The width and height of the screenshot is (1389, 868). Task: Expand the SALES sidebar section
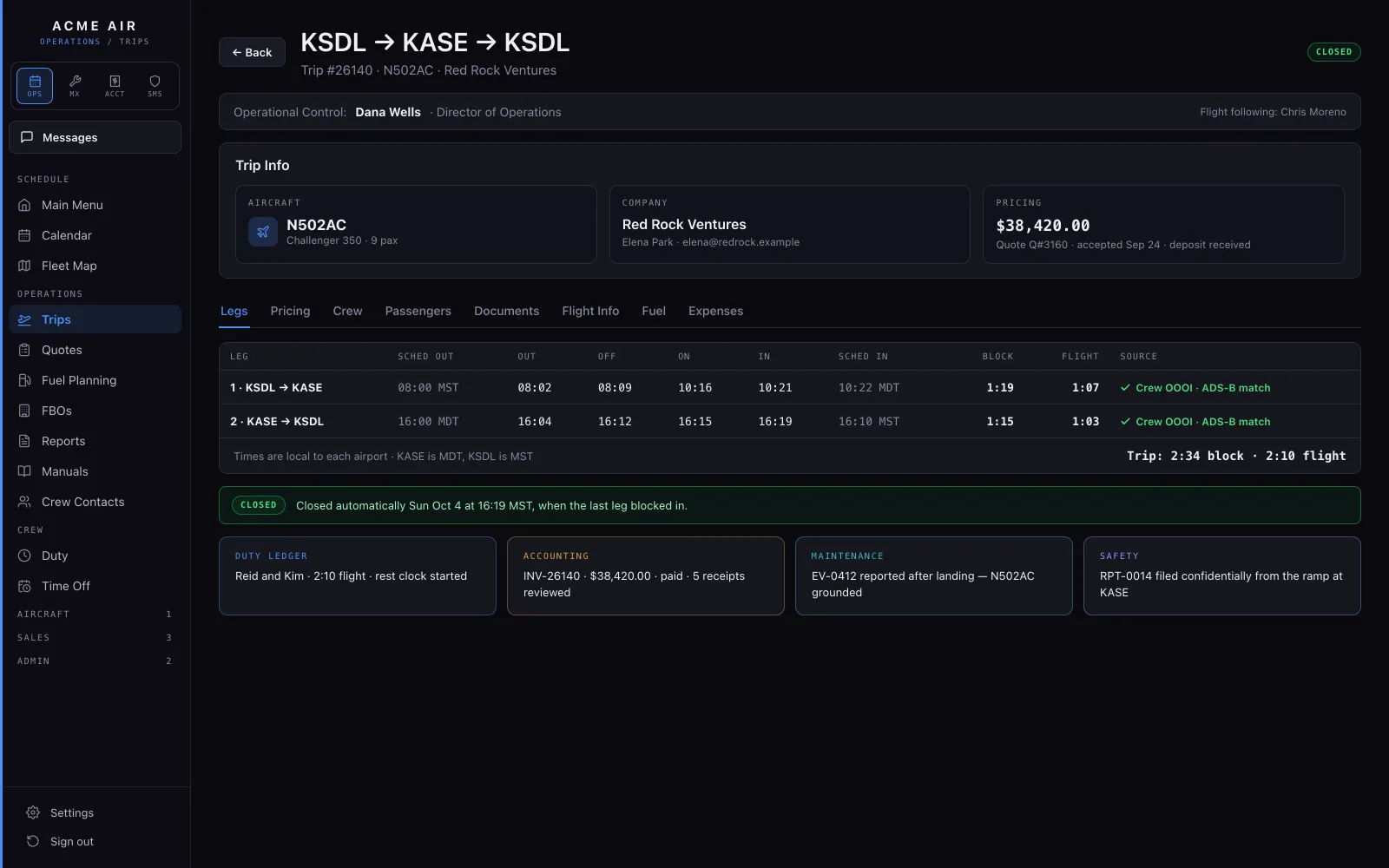point(95,637)
